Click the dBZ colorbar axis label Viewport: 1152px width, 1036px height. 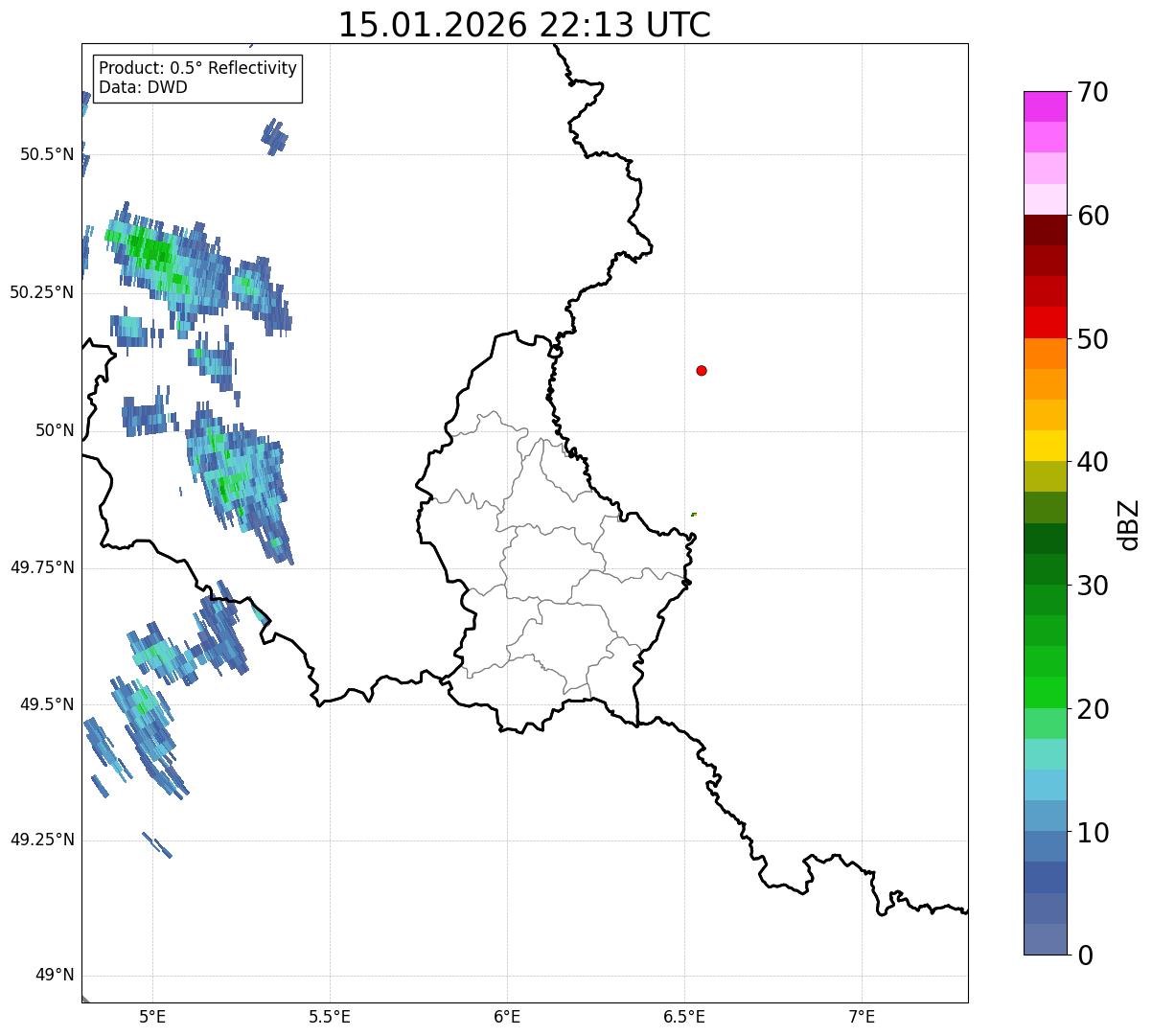[1130, 523]
